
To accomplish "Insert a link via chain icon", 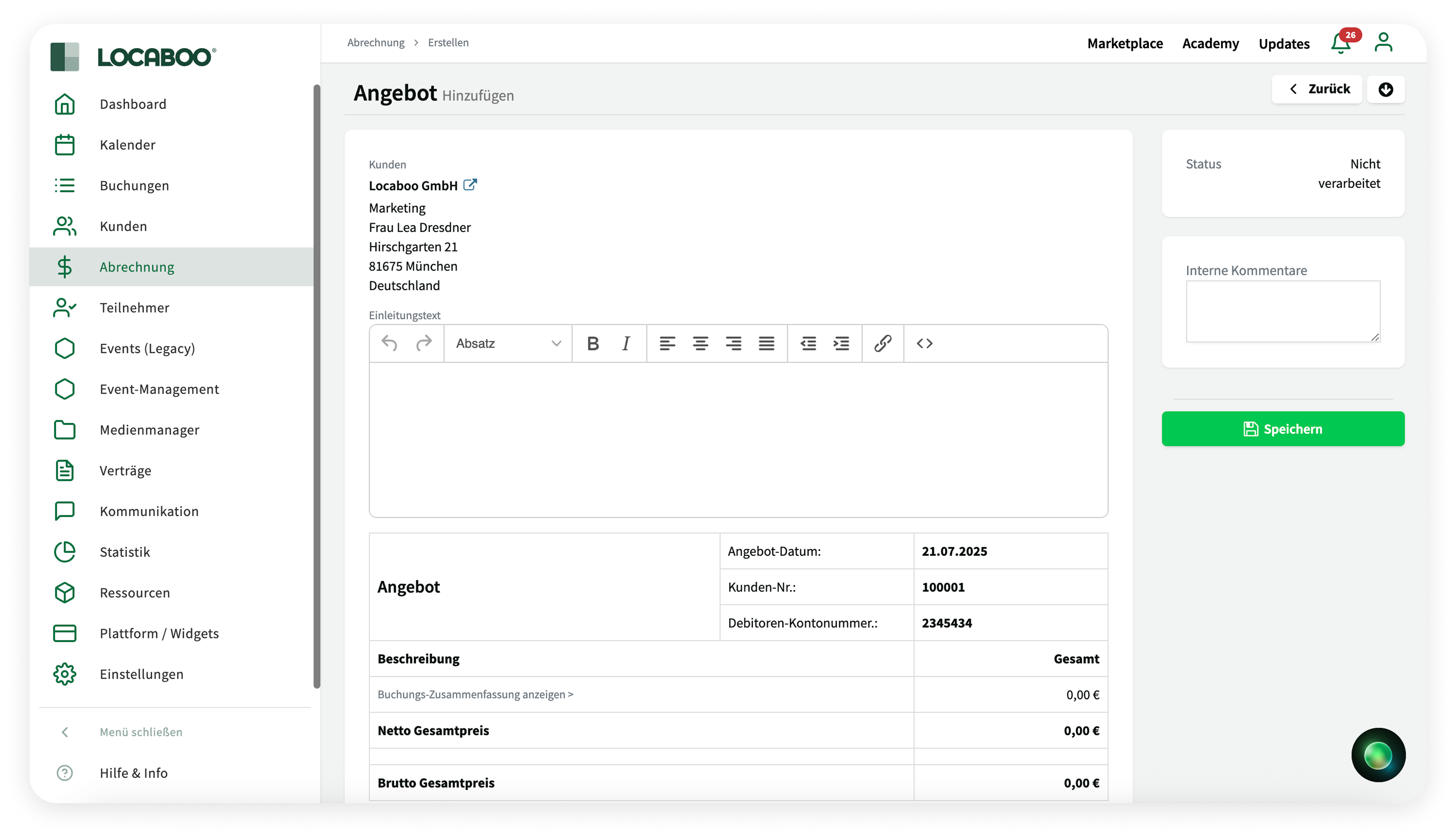I will click(x=882, y=344).
